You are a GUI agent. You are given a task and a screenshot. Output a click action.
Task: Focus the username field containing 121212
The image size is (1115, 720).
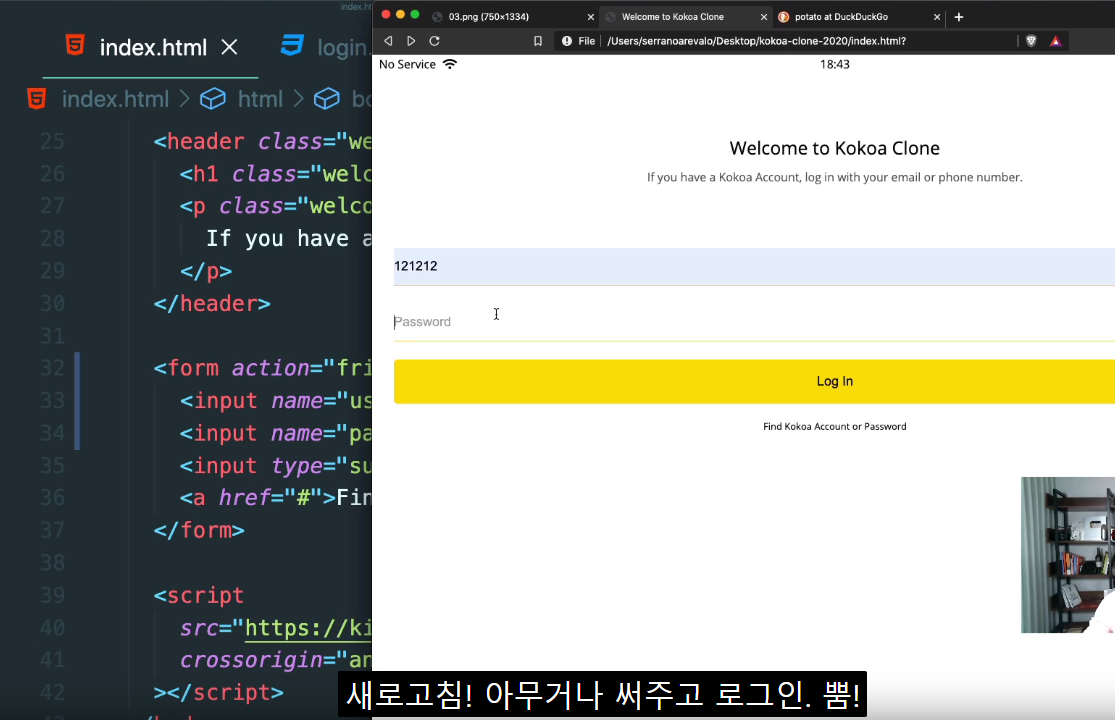(754, 267)
